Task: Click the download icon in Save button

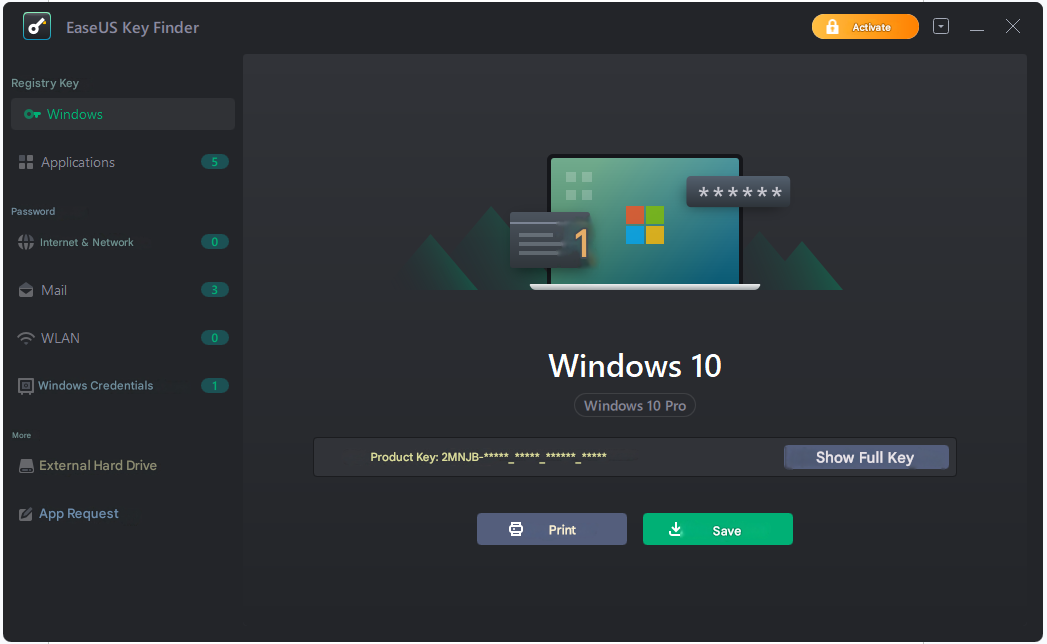Action: 675,529
